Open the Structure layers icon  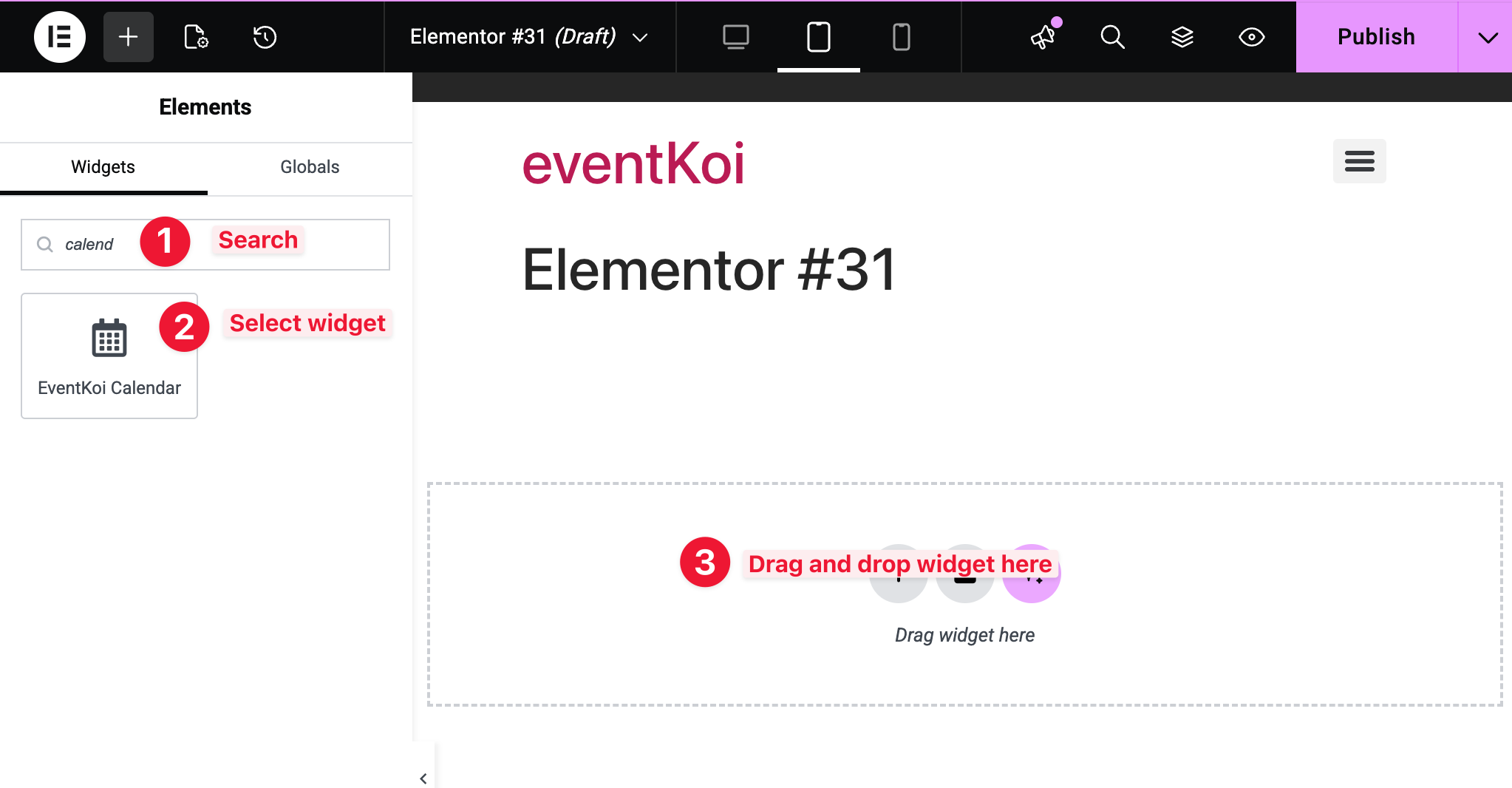point(1182,37)
